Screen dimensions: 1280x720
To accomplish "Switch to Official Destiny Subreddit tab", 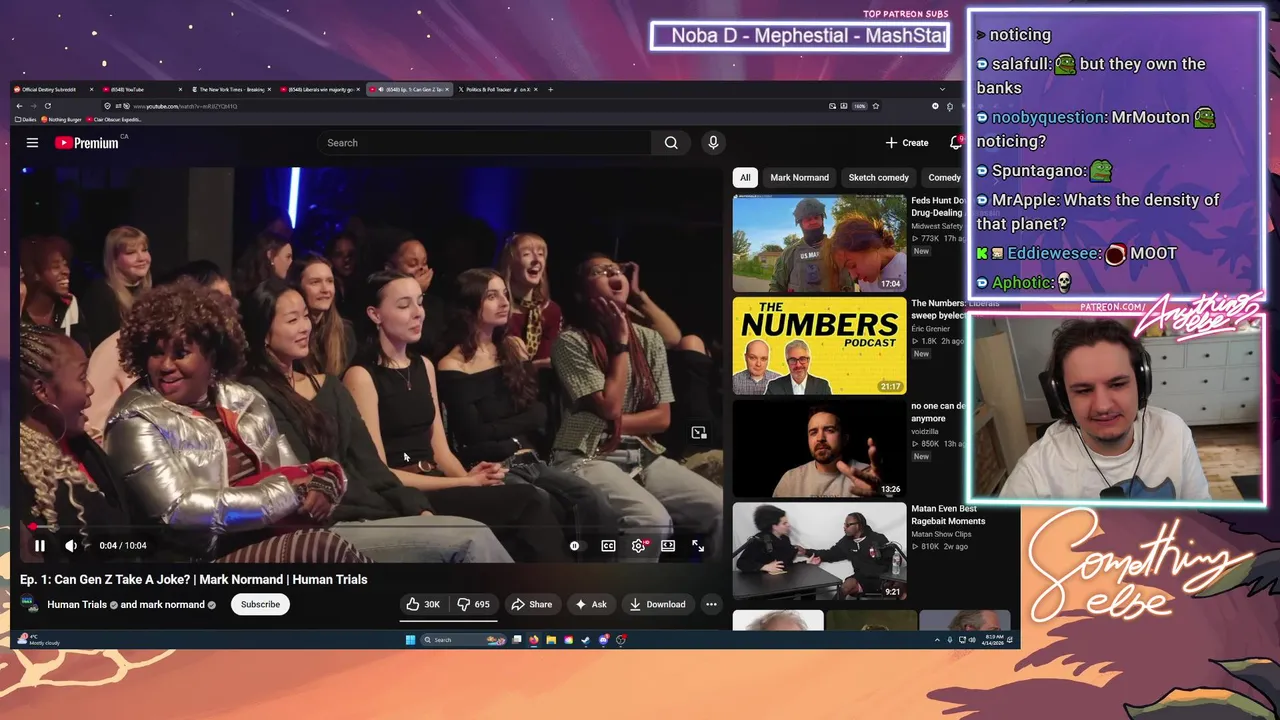I will coord(52,90).
